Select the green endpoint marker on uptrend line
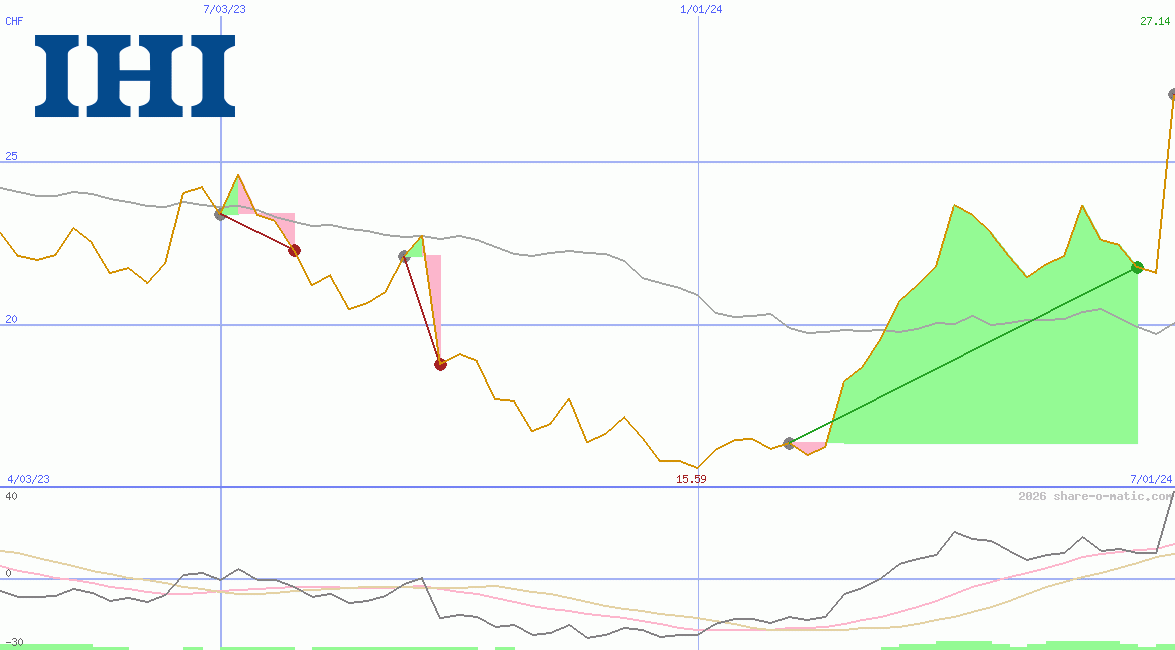 click(1137, 267)
